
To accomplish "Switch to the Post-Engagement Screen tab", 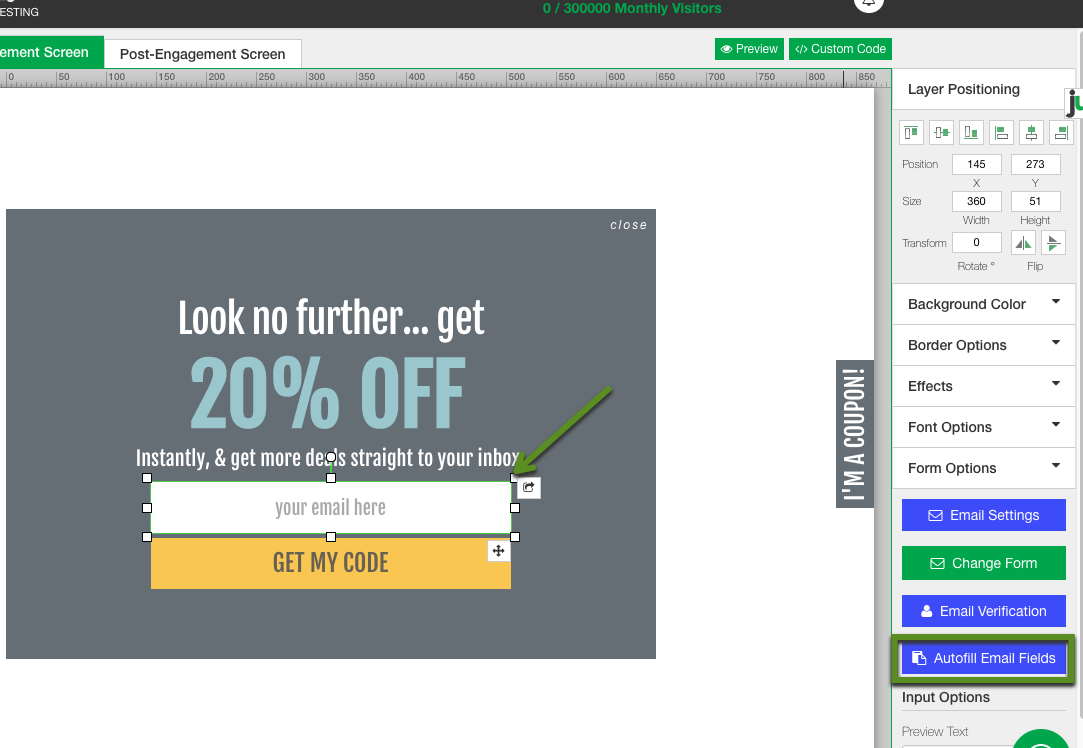I will 202,54.
